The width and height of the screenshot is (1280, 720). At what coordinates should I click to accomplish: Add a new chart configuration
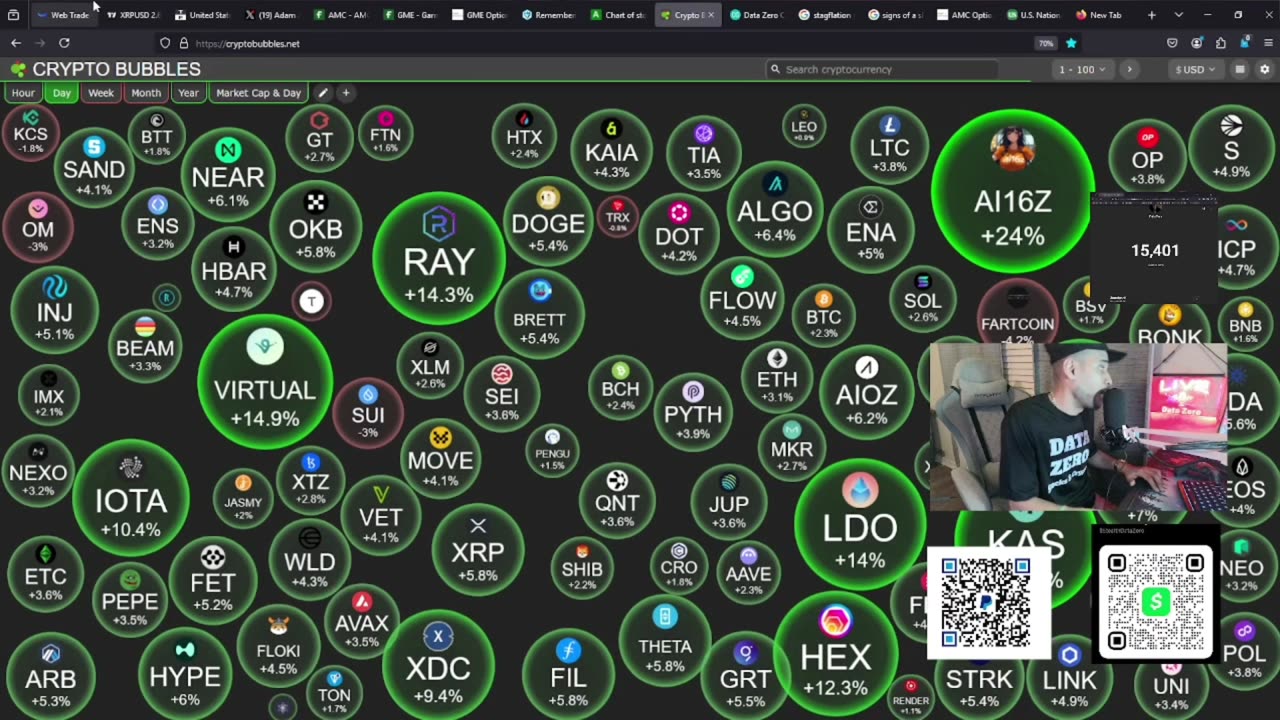click(x=346, y=93)
